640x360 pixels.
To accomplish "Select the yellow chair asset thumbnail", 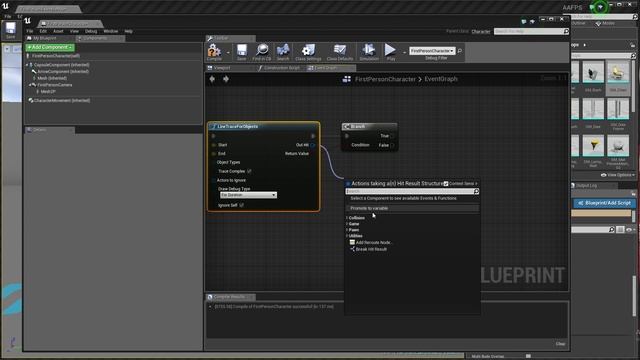I will click(x=618, y=72).
